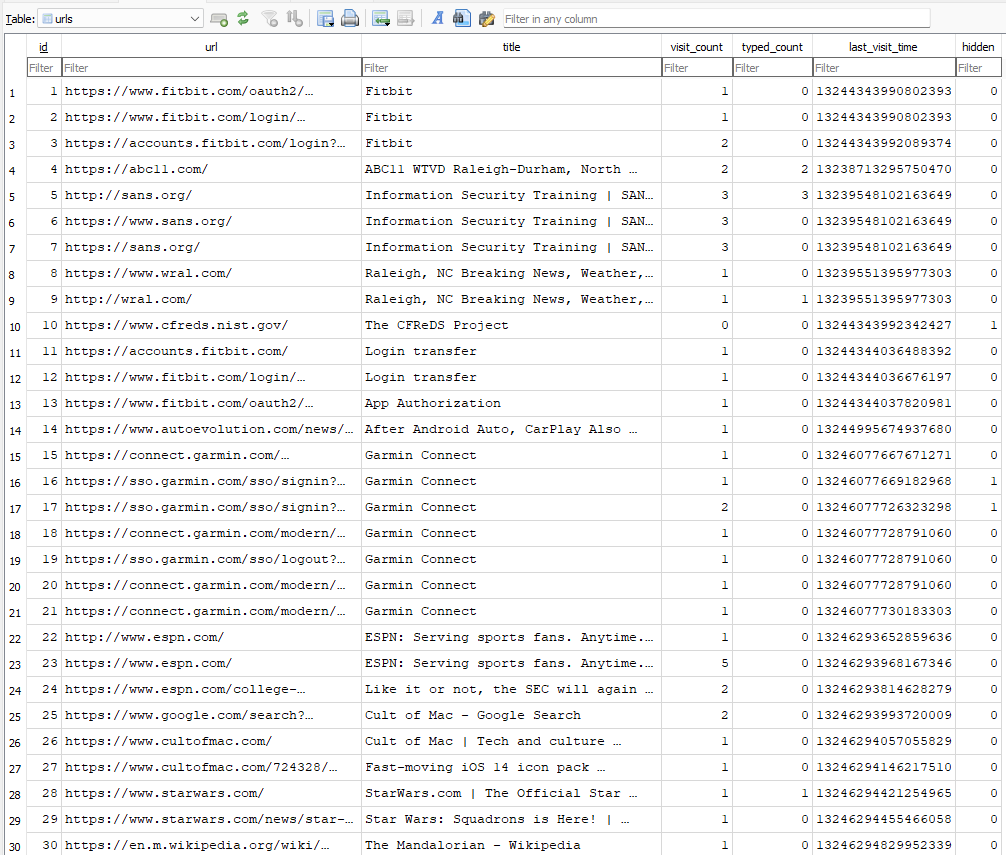The width and height of the screenshot is (1006, 855).
Task: Click the filter box under the id column
Action: (44, 68)
